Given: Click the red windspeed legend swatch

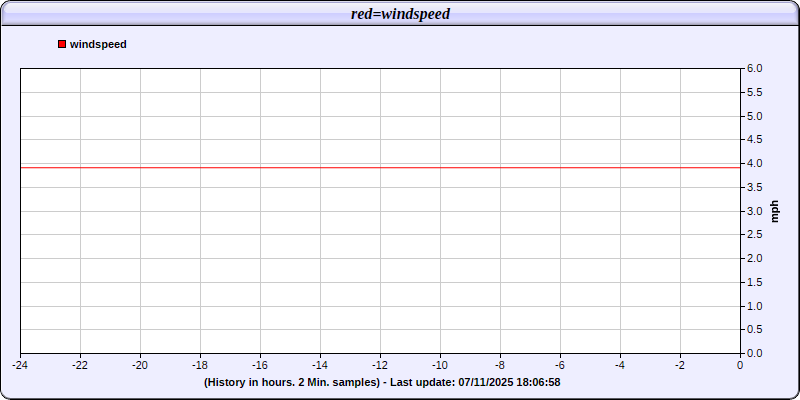Looking at the screenshot, I should [62, 44].
